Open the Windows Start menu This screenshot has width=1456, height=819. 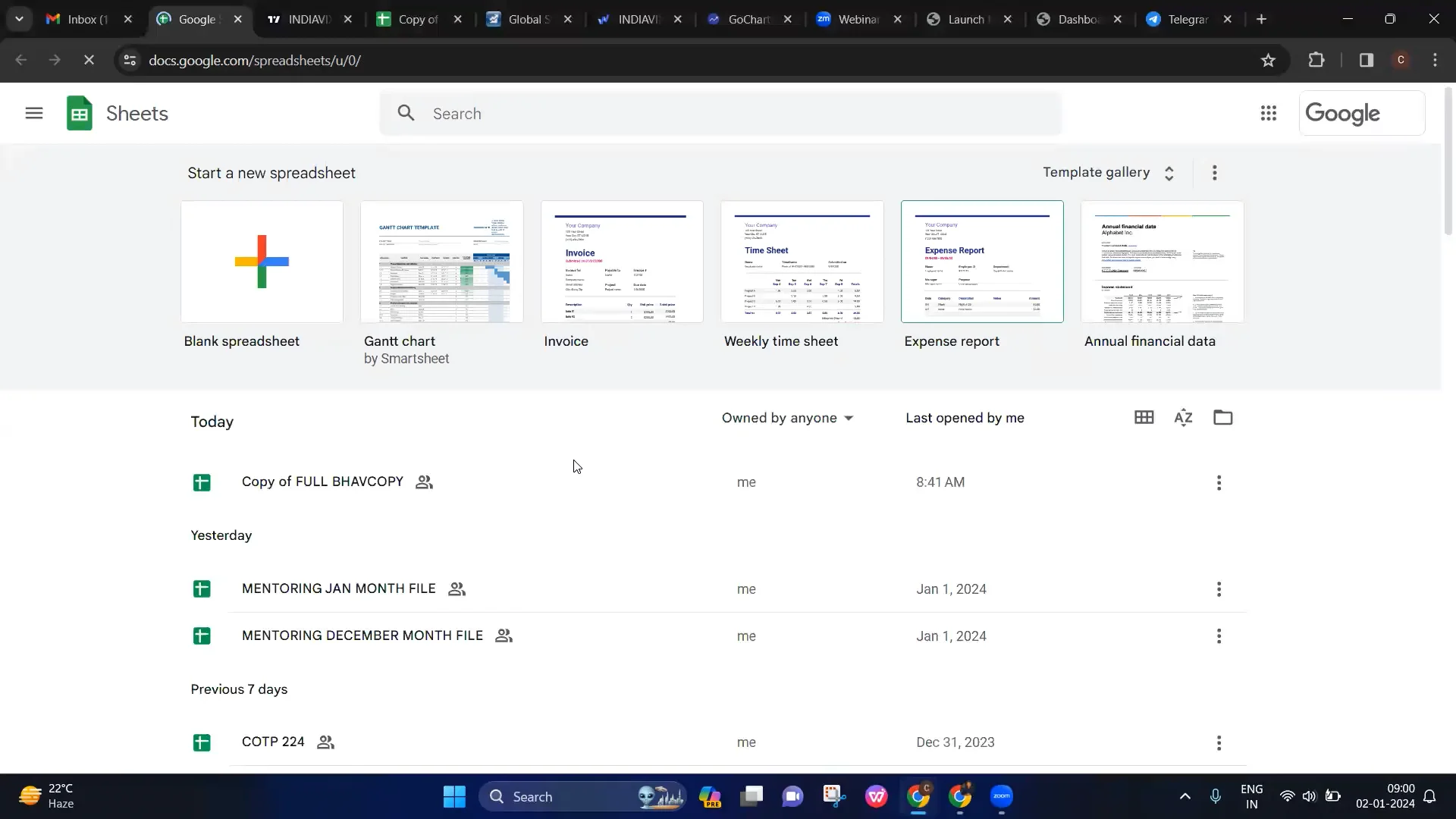coord(454,796)
